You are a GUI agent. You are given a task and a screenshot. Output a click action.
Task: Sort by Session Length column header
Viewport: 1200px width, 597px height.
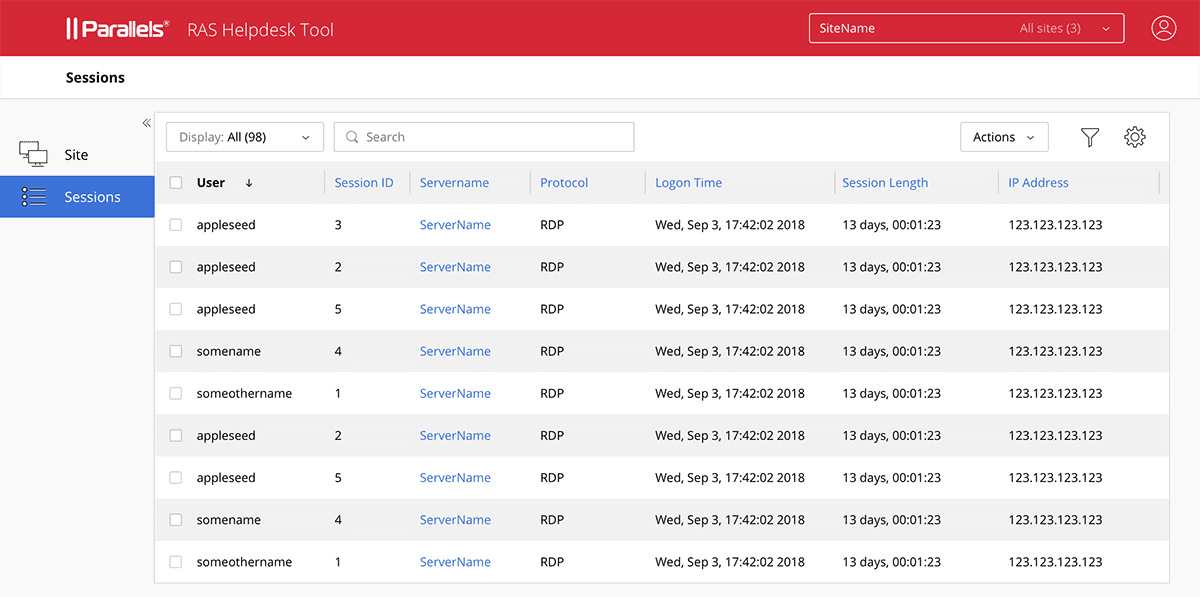[885, 183]
